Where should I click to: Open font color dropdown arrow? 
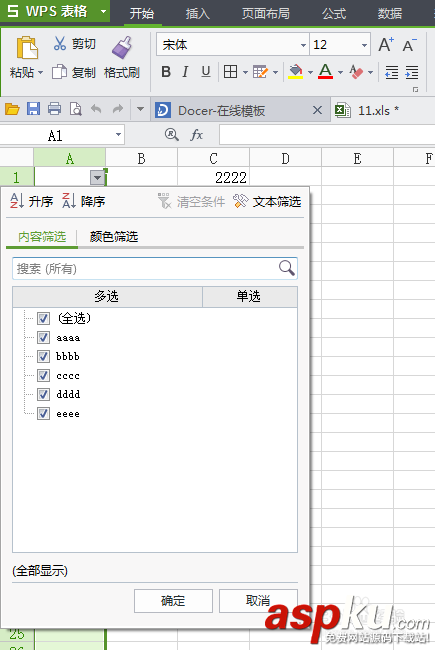pos(340,73)
